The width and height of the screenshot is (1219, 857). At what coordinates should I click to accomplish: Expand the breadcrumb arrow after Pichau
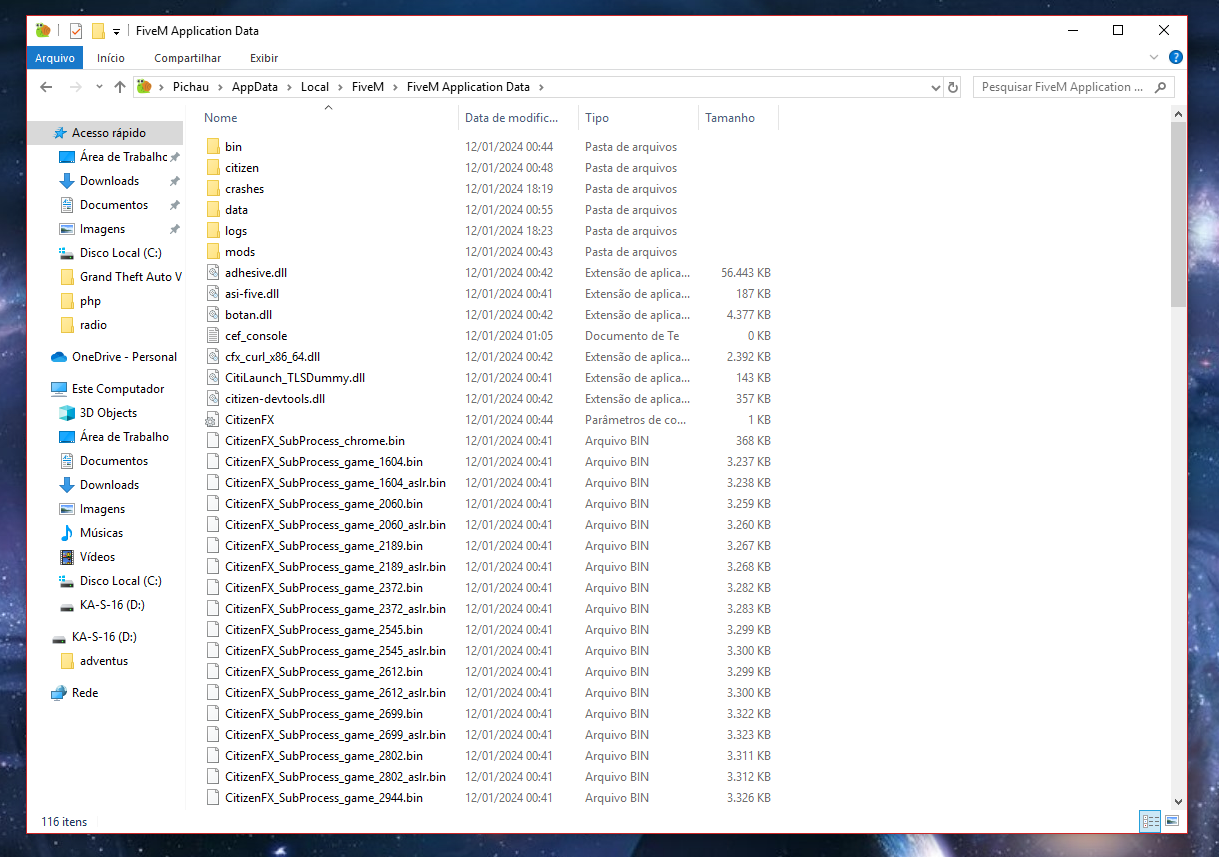(220, 87)
